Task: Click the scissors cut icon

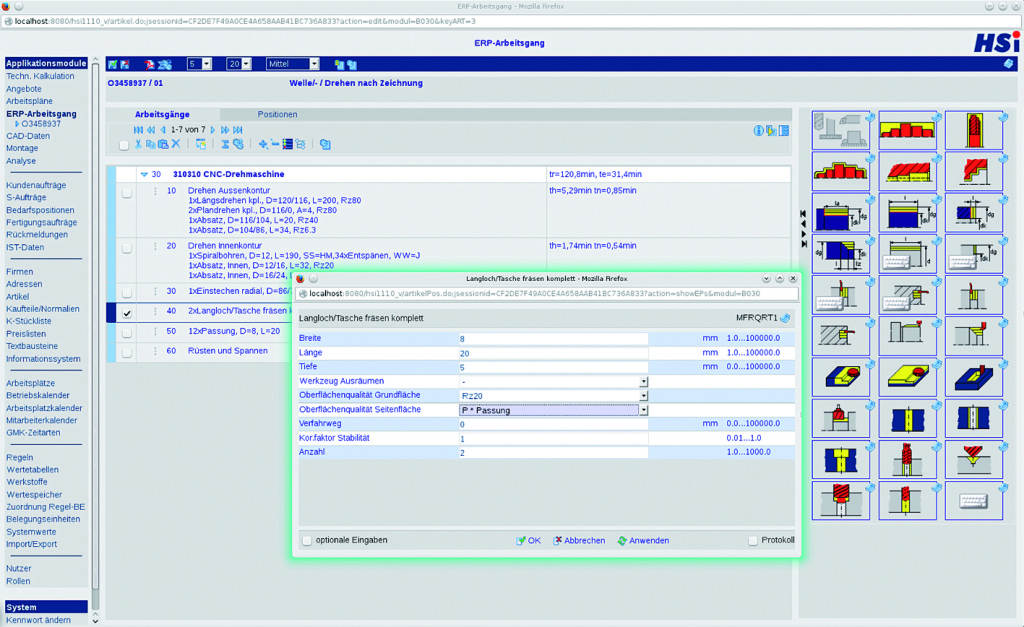Action: pyautogui.click(x=138, y=144)
